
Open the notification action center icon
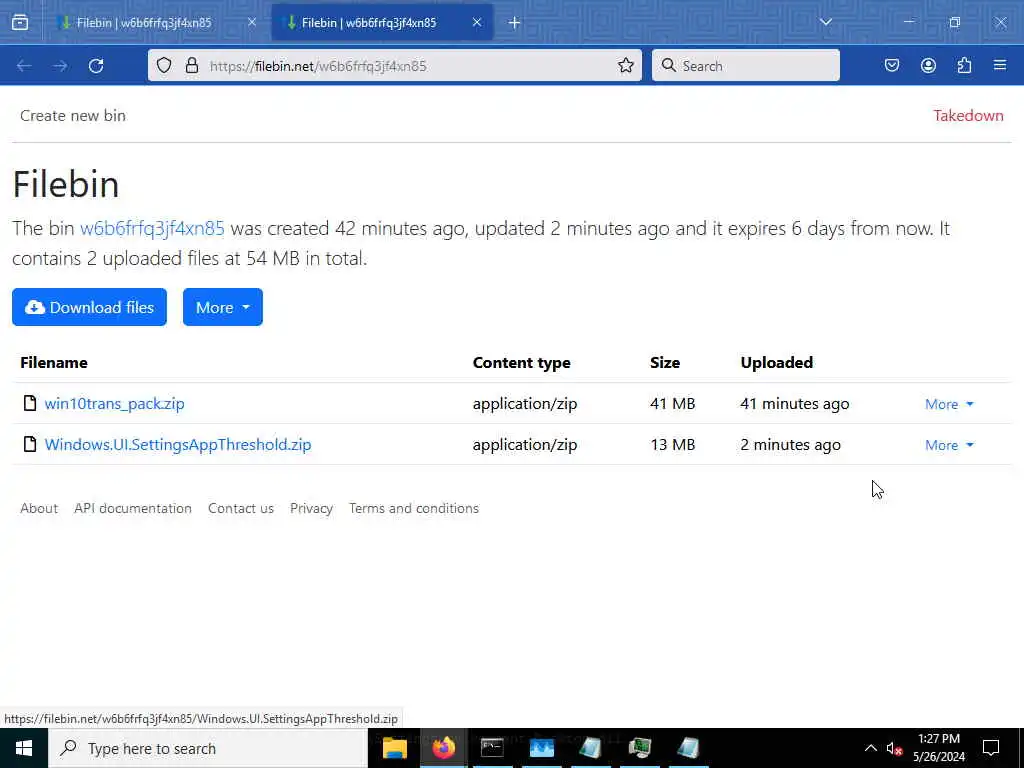[x=991, y=748]
